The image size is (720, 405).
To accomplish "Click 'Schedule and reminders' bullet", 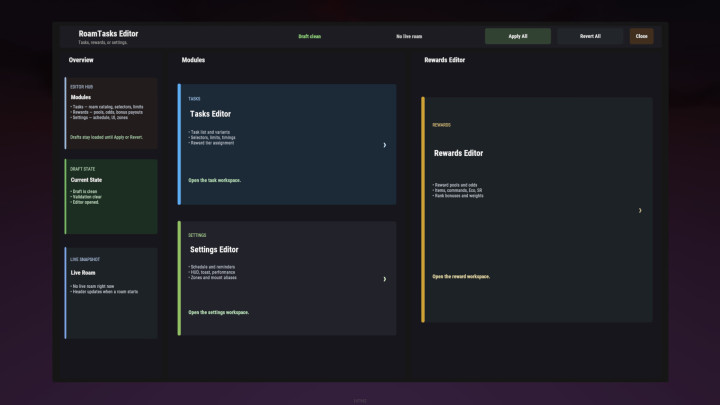I will pyautogui.click(x=211, y=267).
